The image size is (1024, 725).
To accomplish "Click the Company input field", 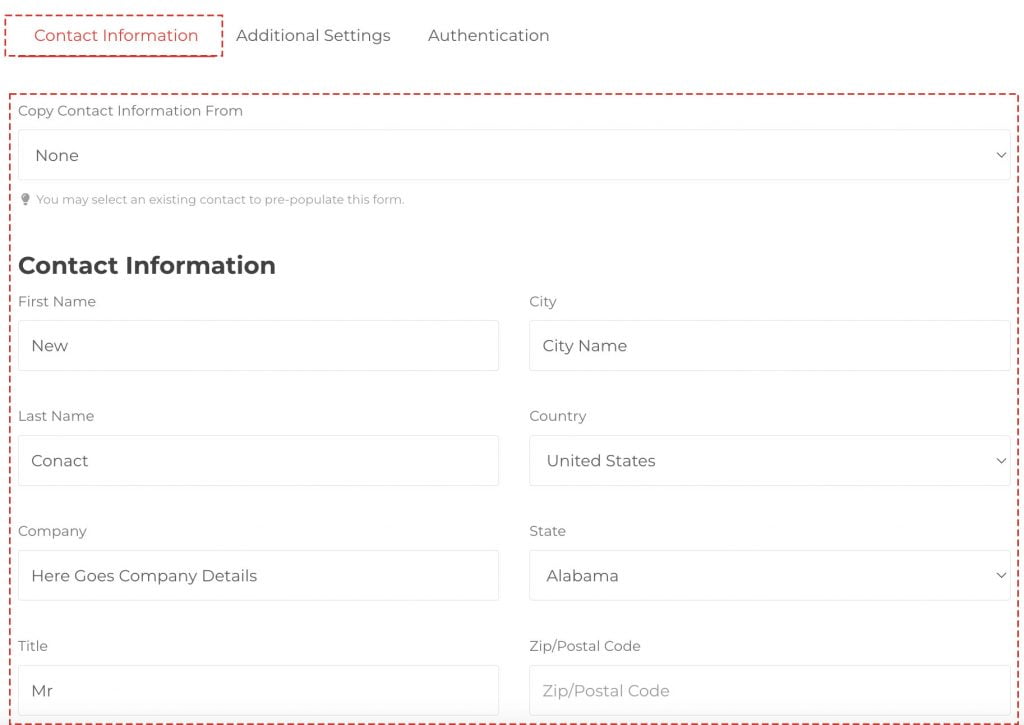I will [x=258, y=575].
